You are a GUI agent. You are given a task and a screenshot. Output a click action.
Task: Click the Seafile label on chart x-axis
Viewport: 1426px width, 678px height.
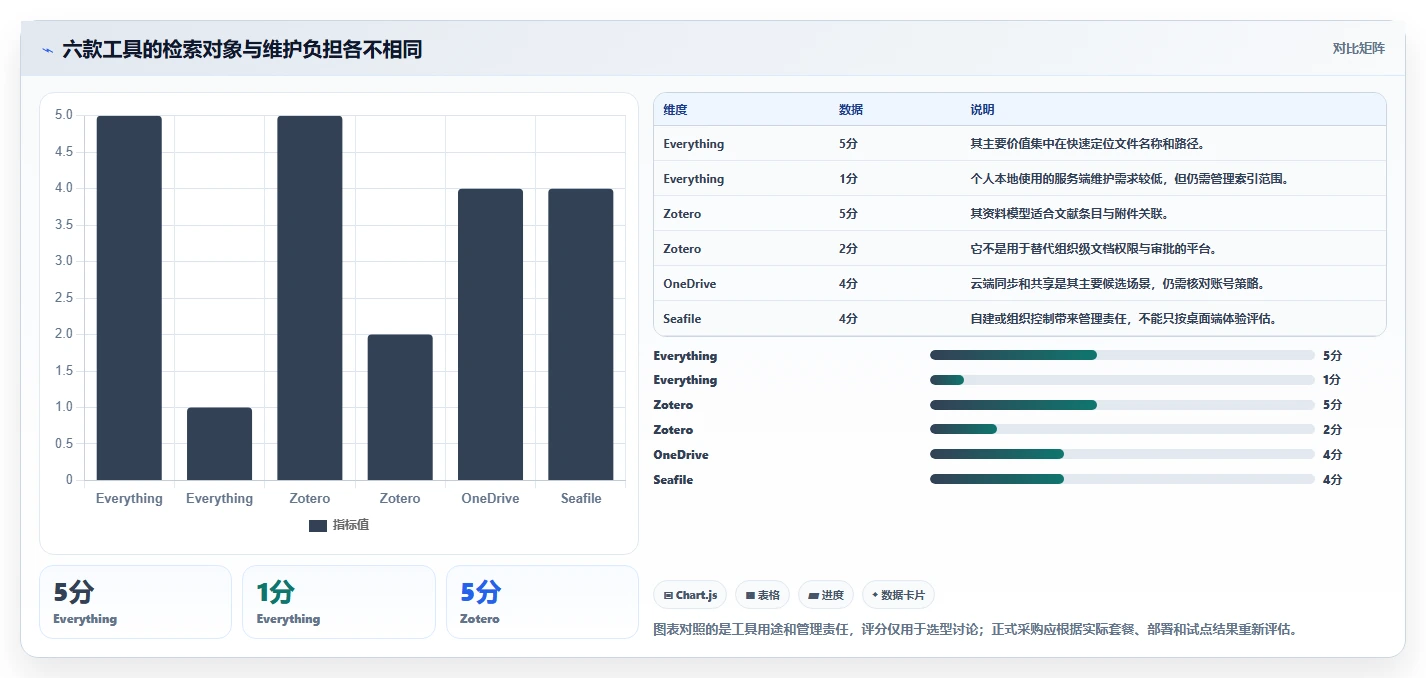[581, 498]
